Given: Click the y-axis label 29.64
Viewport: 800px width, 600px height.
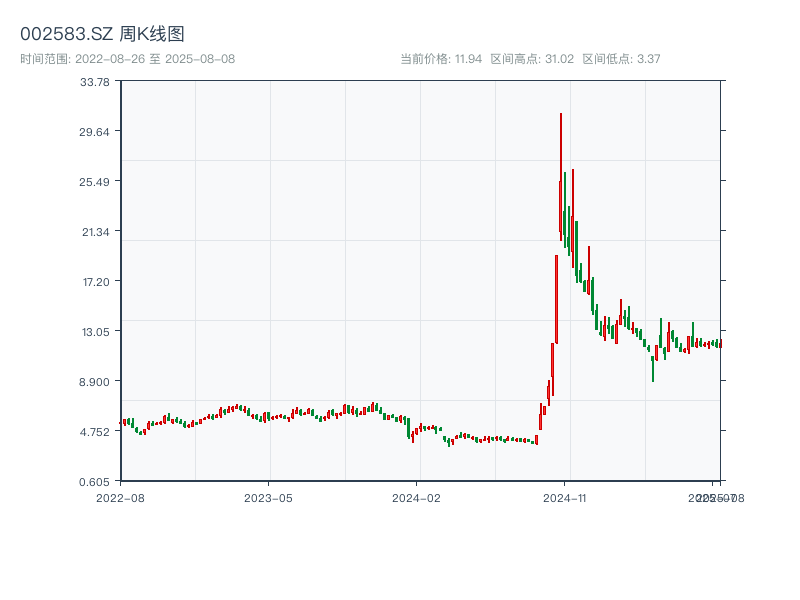Looking at the screenshot, I should 94,132.
